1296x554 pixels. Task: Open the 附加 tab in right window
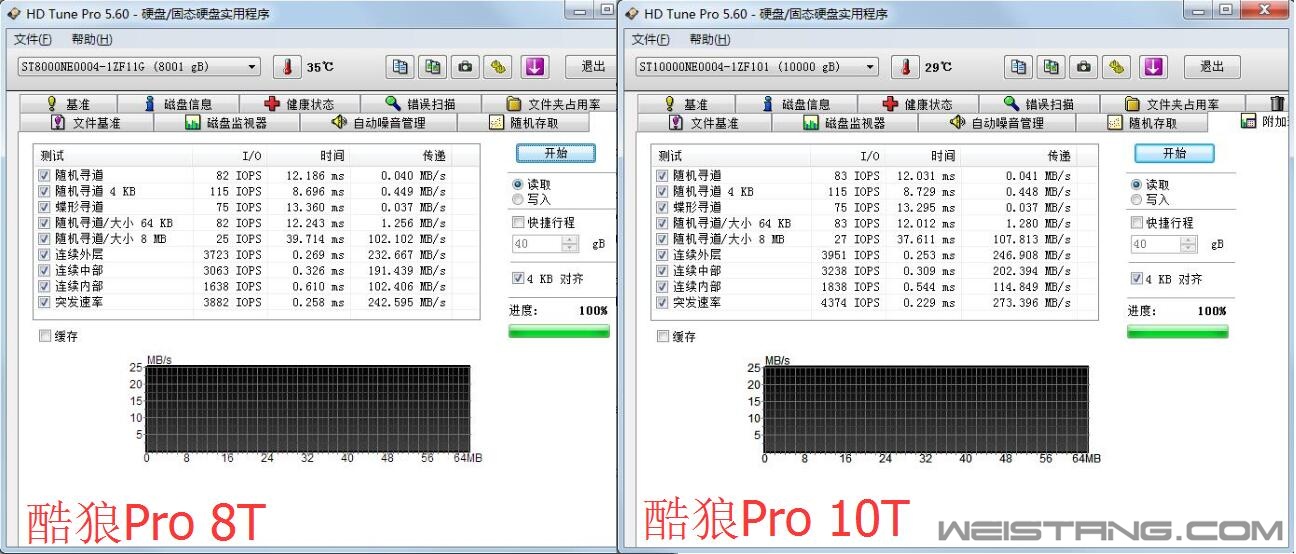tap(1265, 121)
